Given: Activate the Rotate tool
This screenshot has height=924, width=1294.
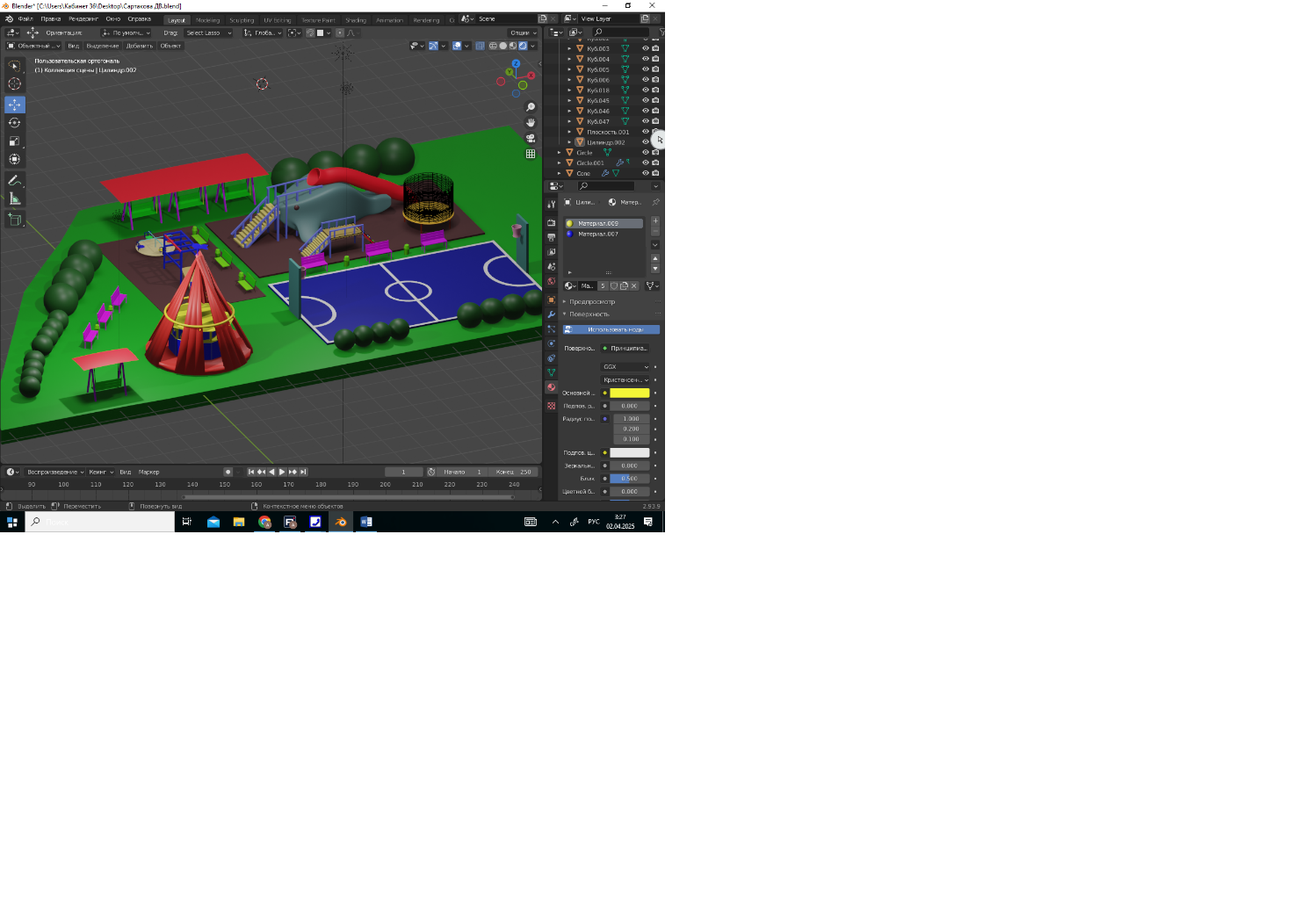Looking at the screenshot, I should click(x=15, y=123).
